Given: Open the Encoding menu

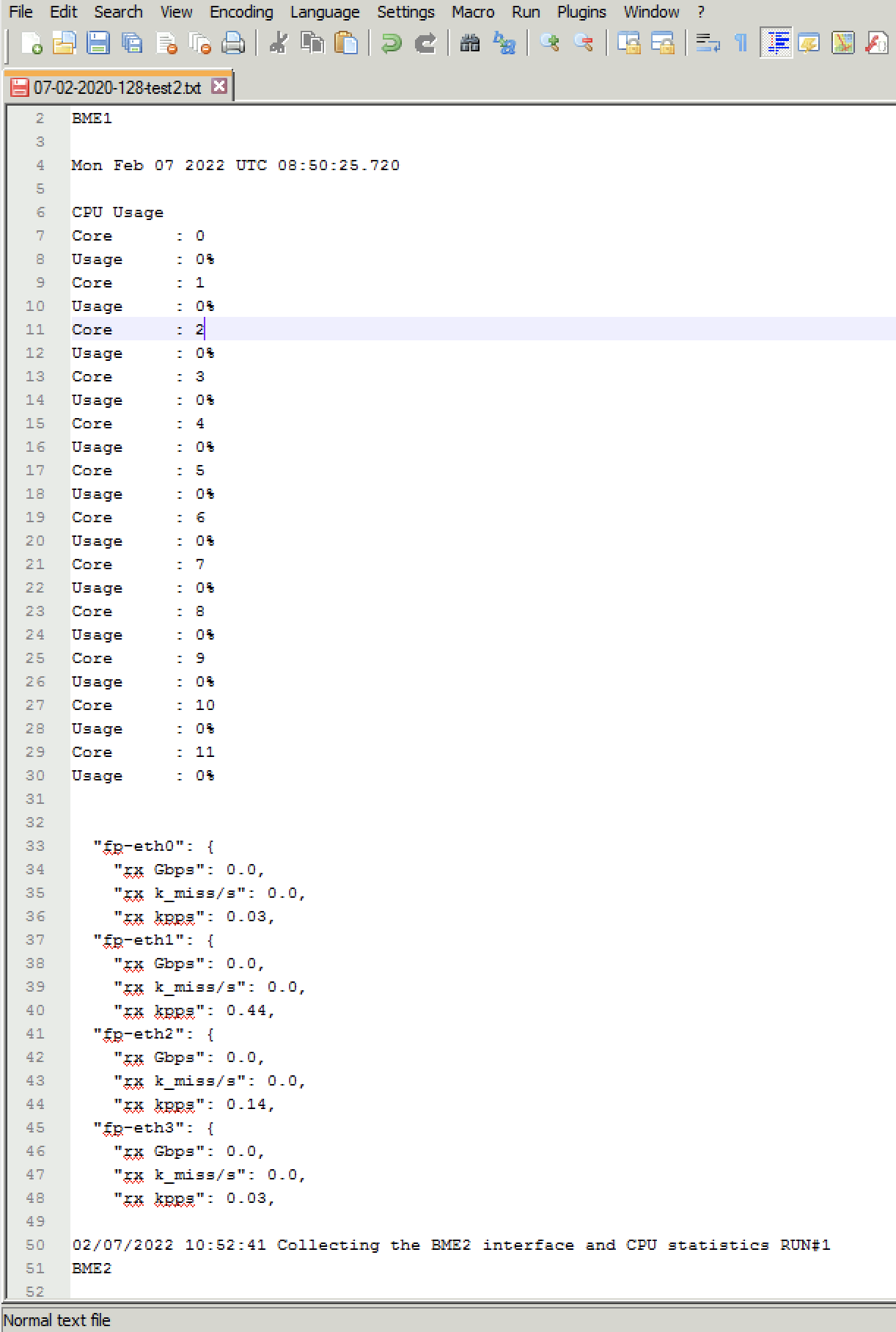Looking at the screenshot, I should point(241,12).
